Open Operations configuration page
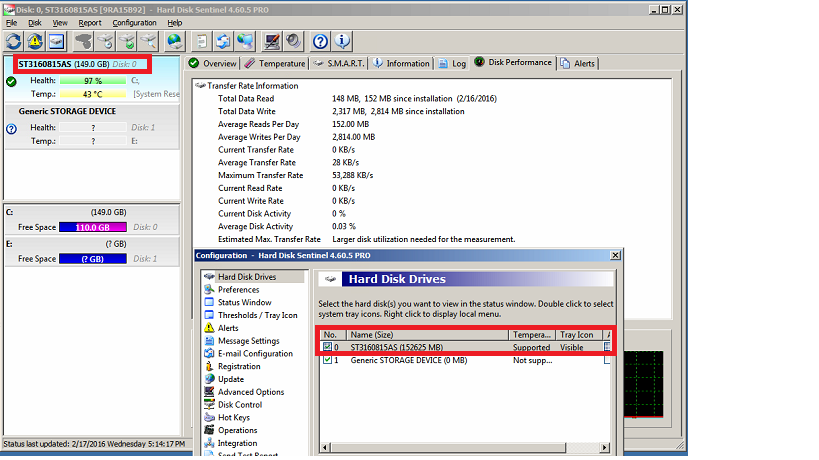This screenshot has height=460, width=819. (x=237, y=430)
